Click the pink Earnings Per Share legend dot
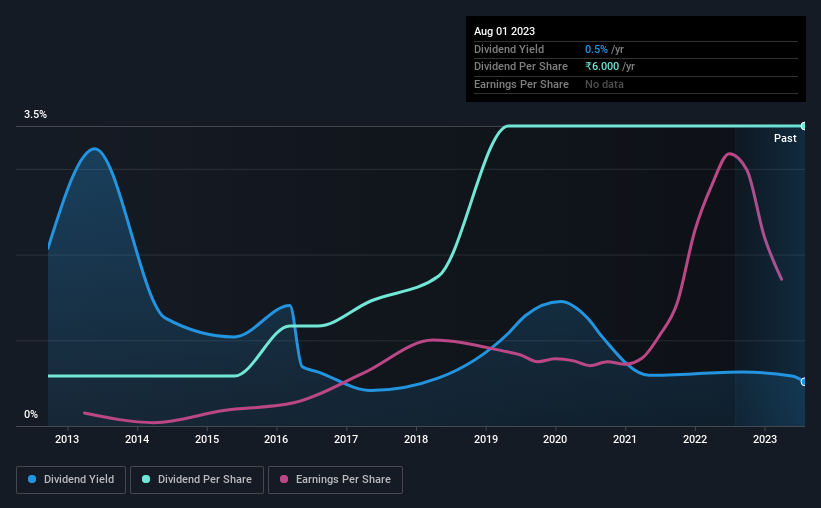 [x=284, y=479]
